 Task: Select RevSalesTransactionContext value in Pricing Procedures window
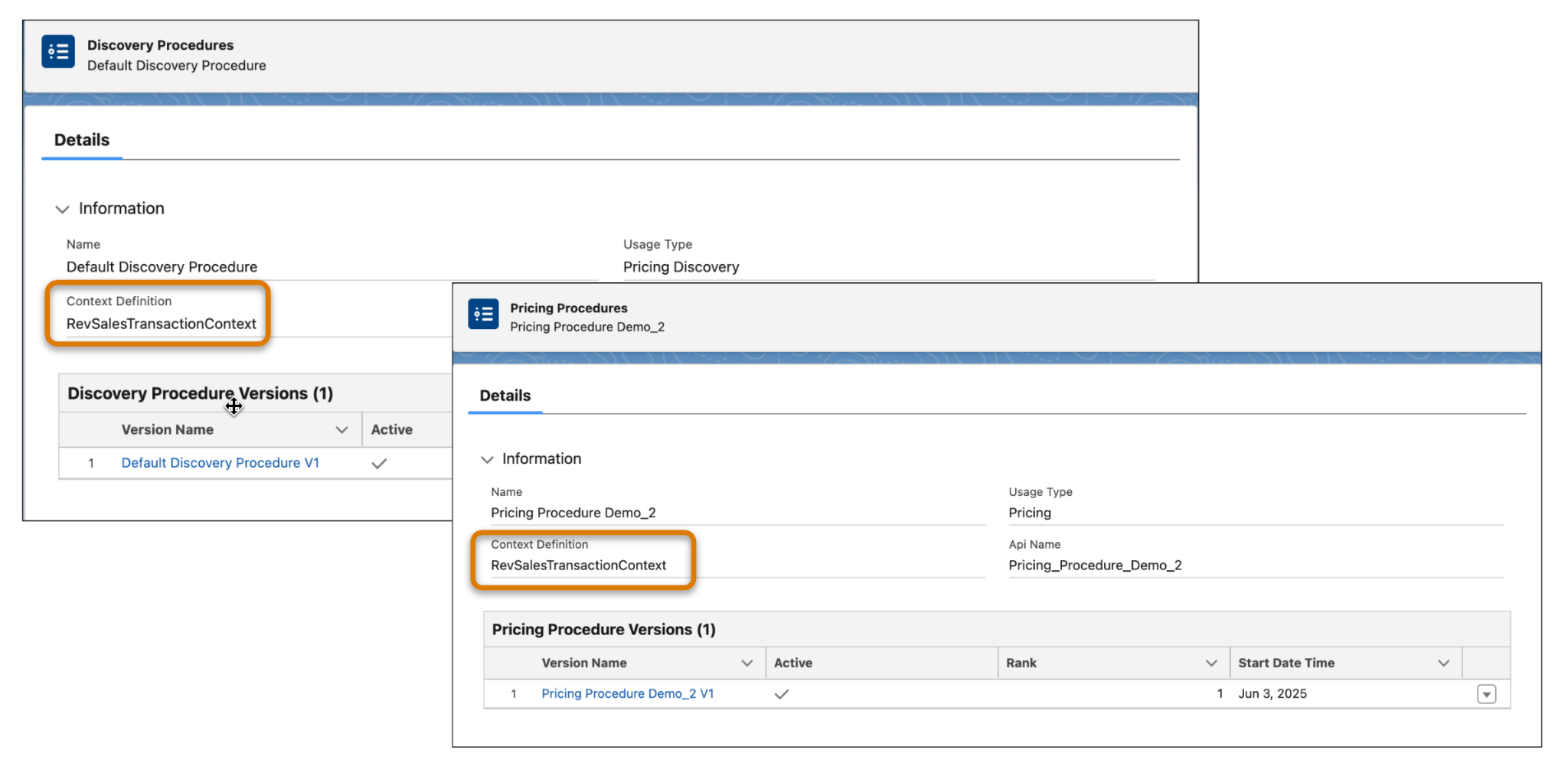click(x=579, y=566)
